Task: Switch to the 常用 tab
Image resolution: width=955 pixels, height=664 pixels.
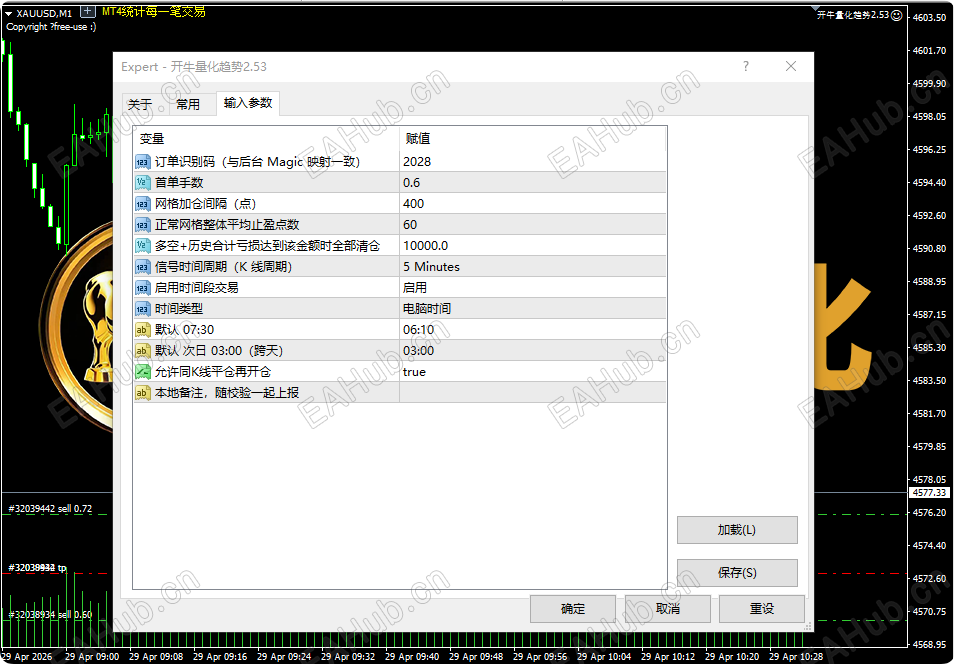Action: 188,105
